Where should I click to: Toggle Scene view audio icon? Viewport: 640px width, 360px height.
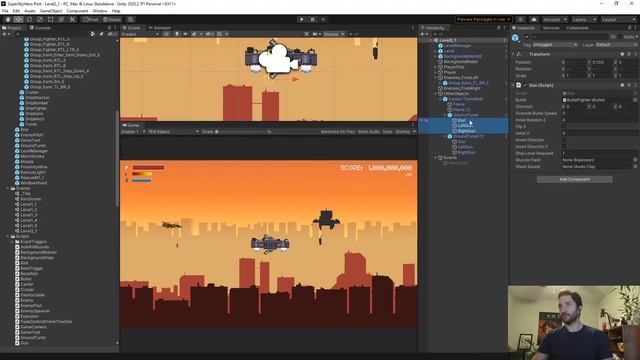pyautogui.click(x=185, y=34)
